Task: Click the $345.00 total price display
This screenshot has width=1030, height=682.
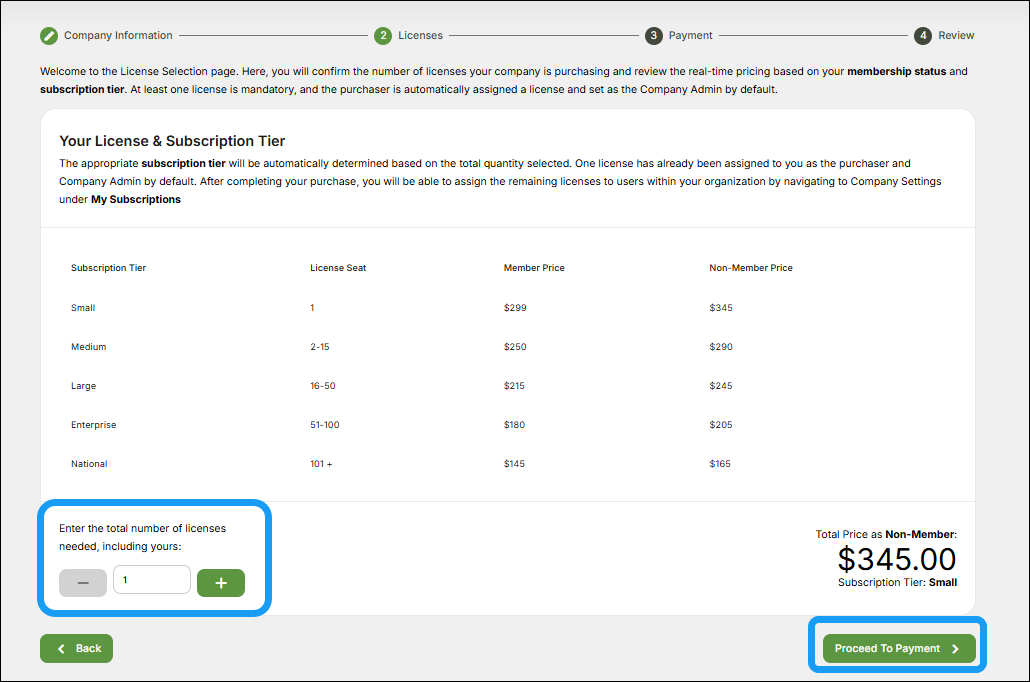Action: tap(896, 559)
